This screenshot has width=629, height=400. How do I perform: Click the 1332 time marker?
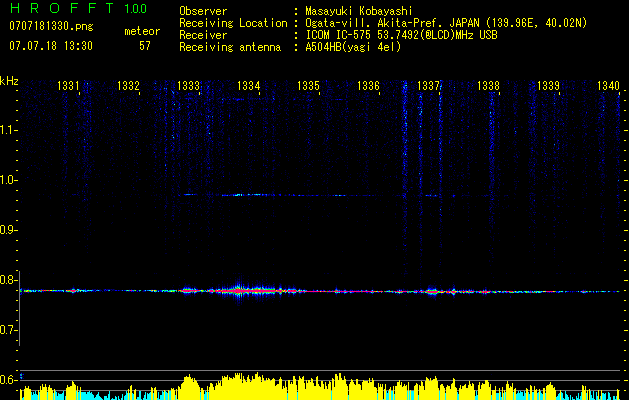pos(128,85)
